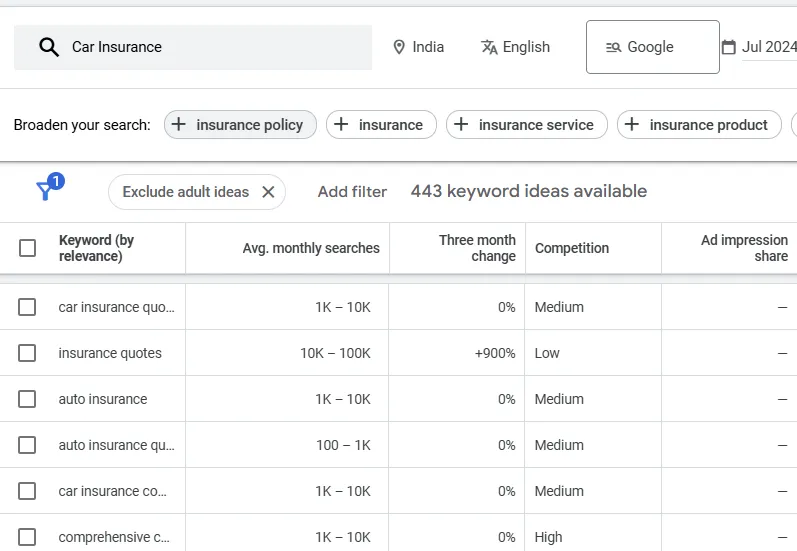Add the insurance policy suggestion

pyautogui.click(x=240, y=125)
